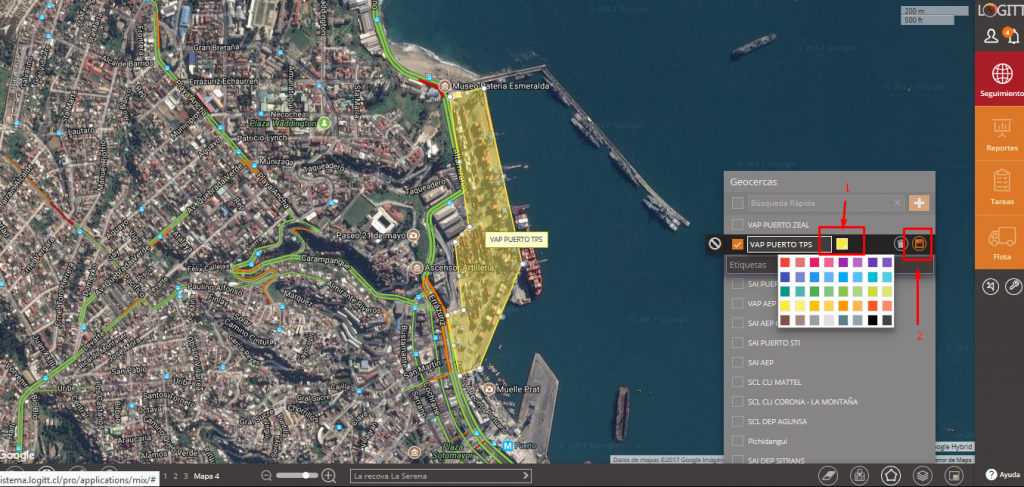Check the Pichidangui geofence
1024x487 pixels.
tap(737, 441)
